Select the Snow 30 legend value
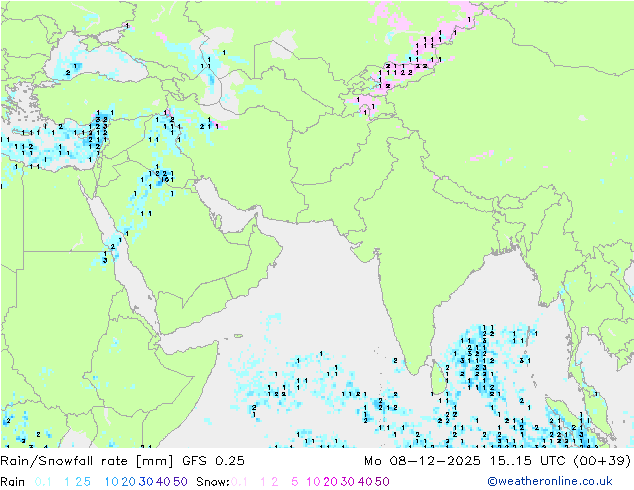The width and height of the screenshot is (634, 490). click(348, 482)
